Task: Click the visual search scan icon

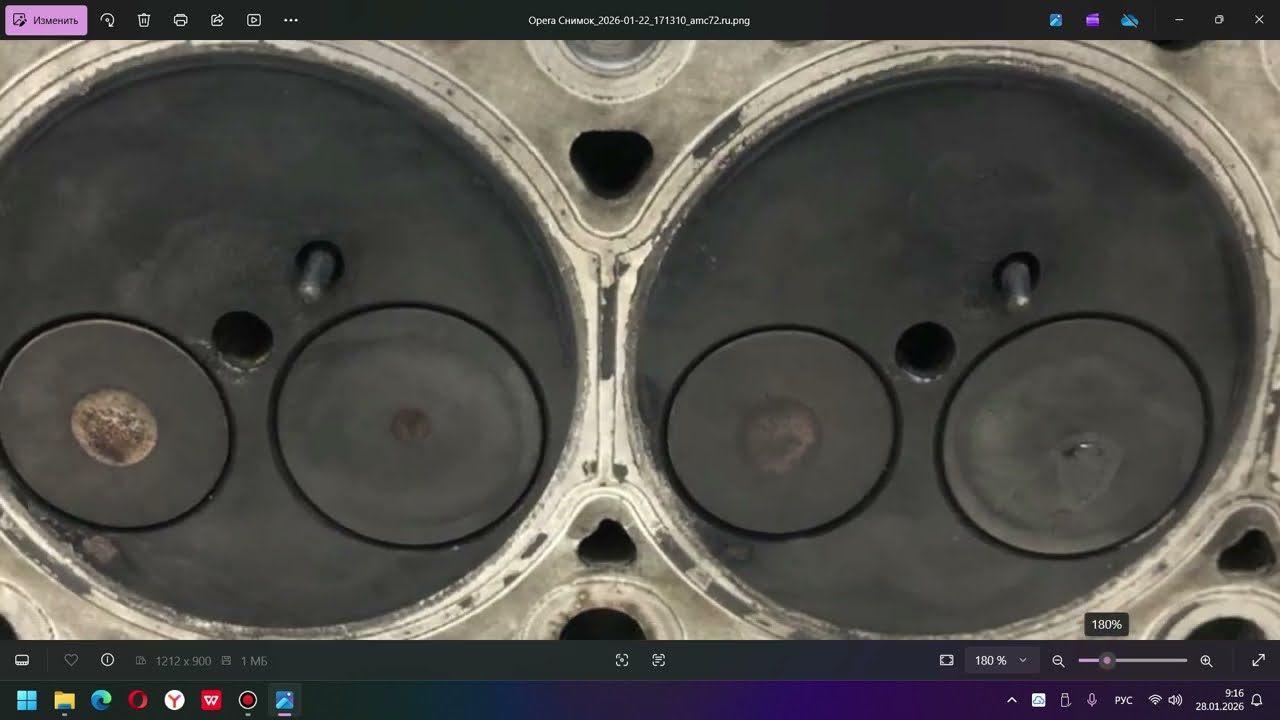Action: pos(622,660)
